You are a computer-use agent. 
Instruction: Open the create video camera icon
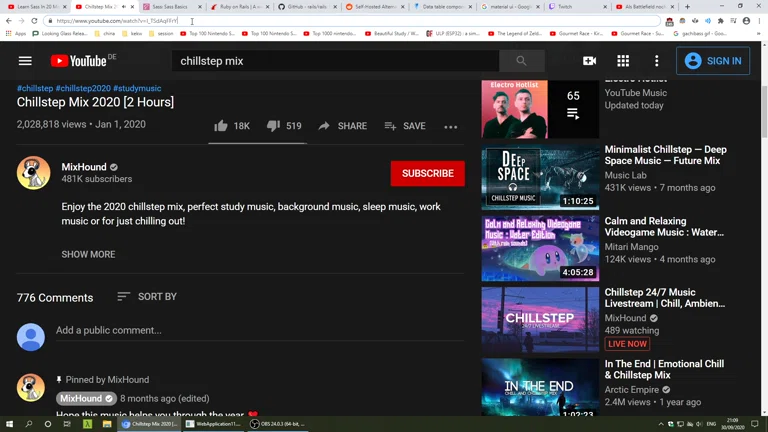[589, 61]
